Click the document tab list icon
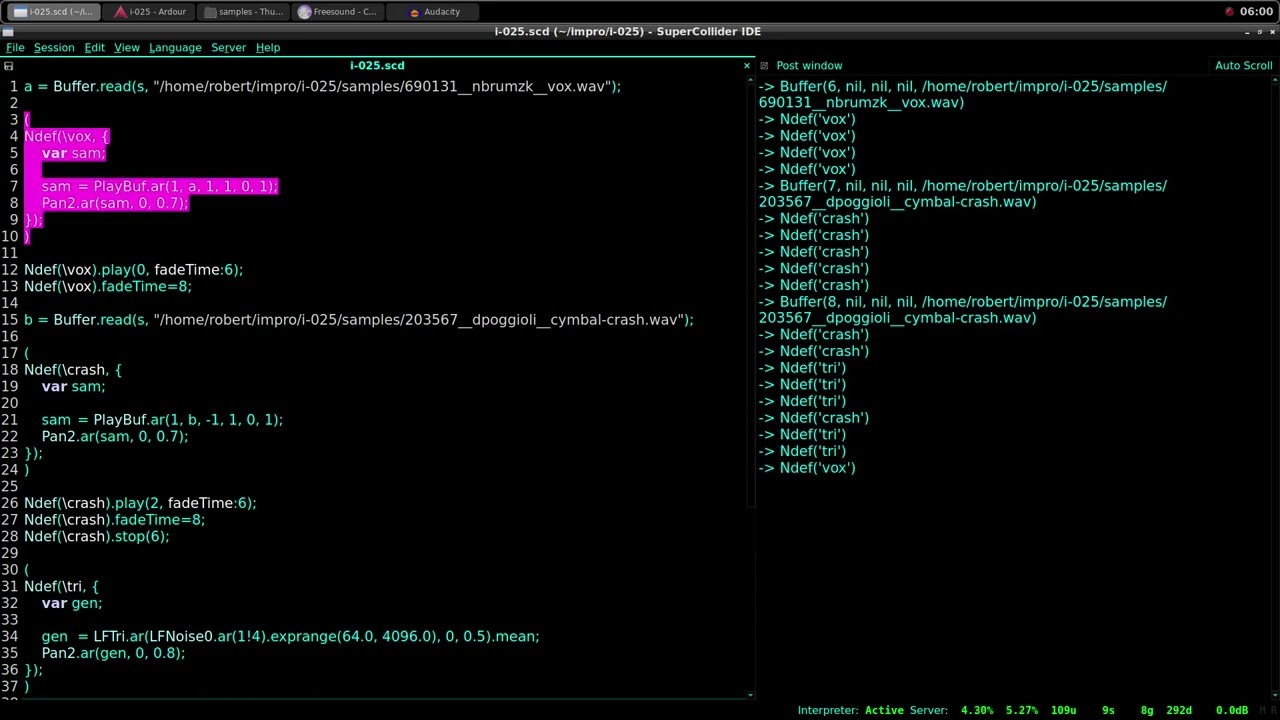The height and width of the screenshot is (720, 1280). click(x=9, y=66)
